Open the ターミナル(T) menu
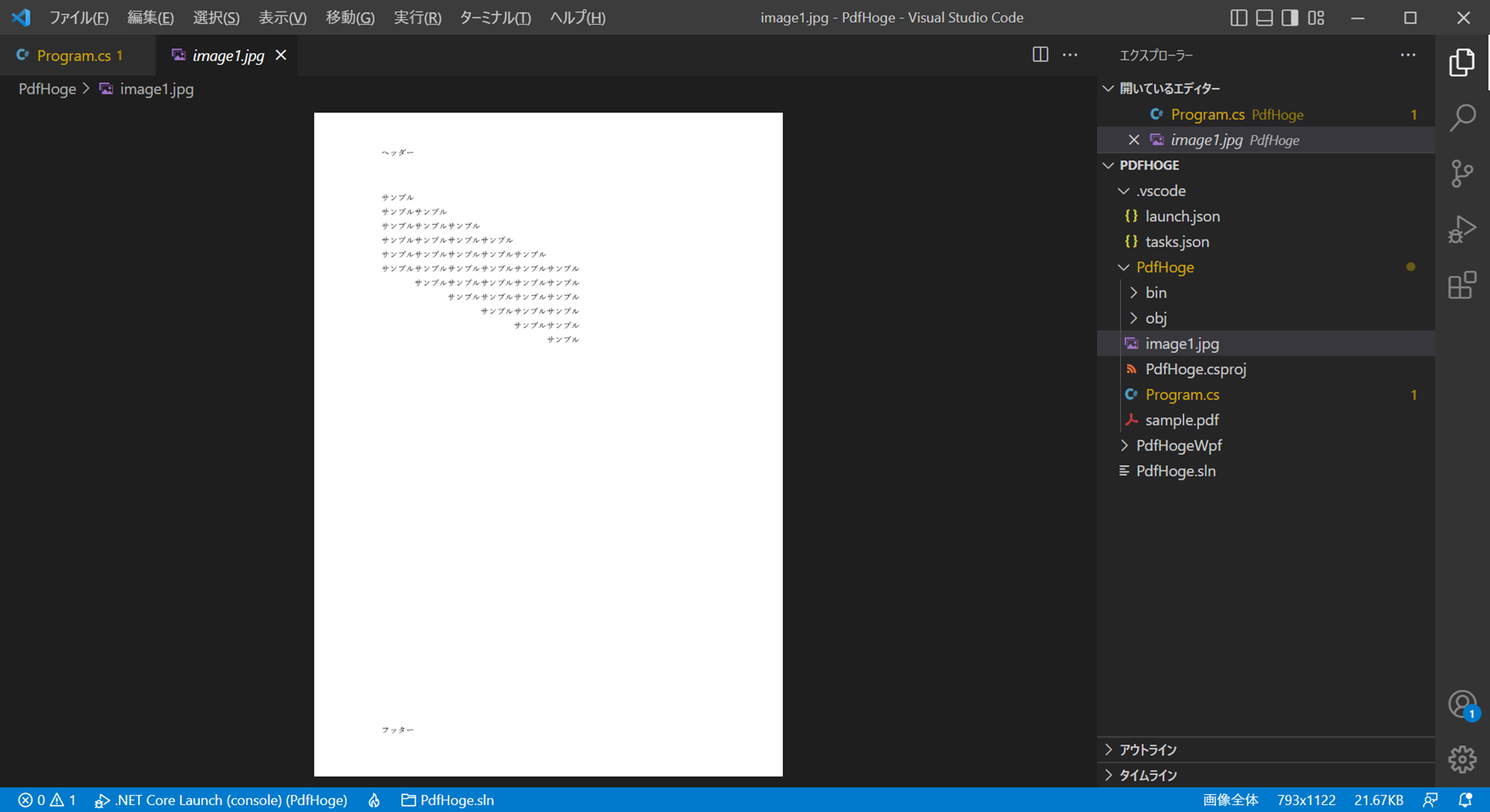Image resolution: width=1490 pixels, height=812 pixels. click(x=495, y=18)
